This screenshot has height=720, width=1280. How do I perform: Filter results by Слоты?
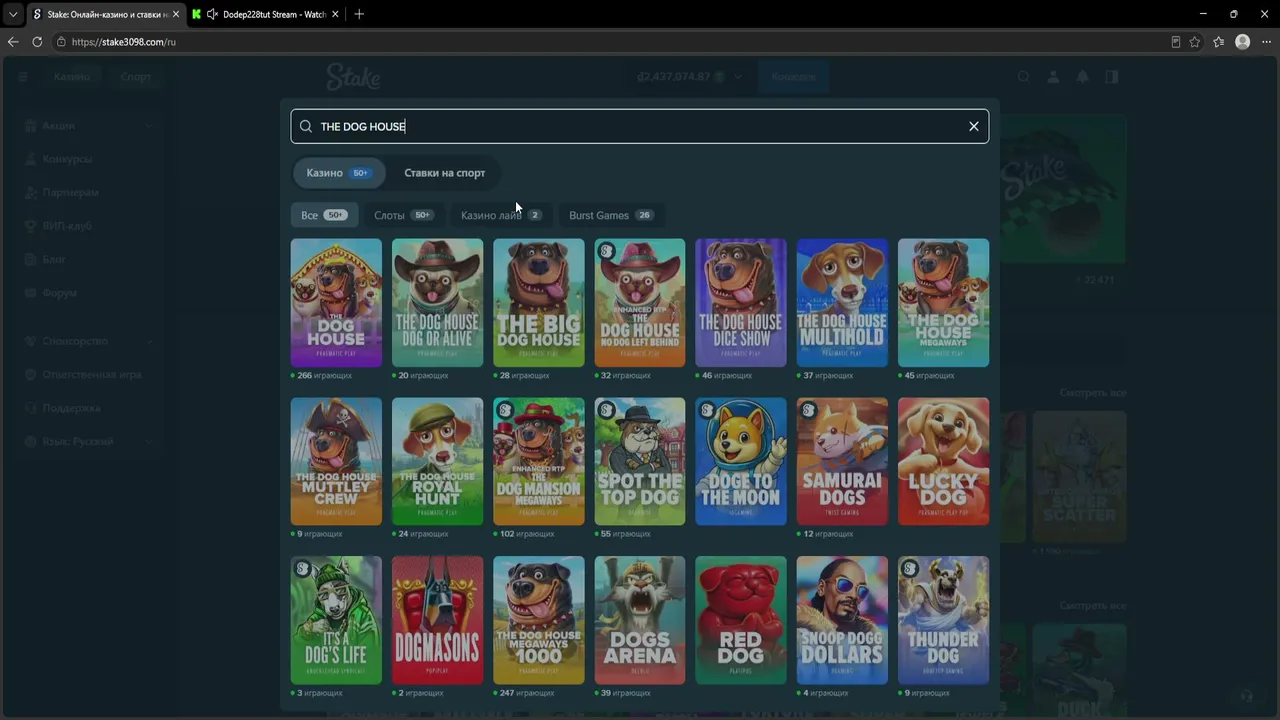[403, 215]
